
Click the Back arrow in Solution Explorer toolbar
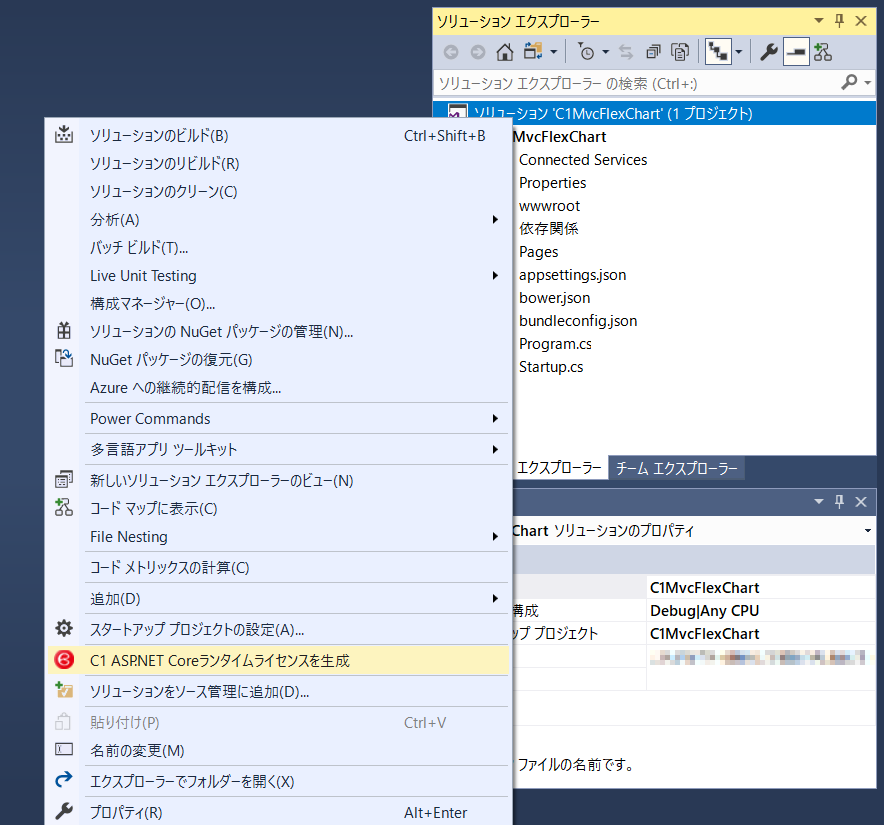451,52
